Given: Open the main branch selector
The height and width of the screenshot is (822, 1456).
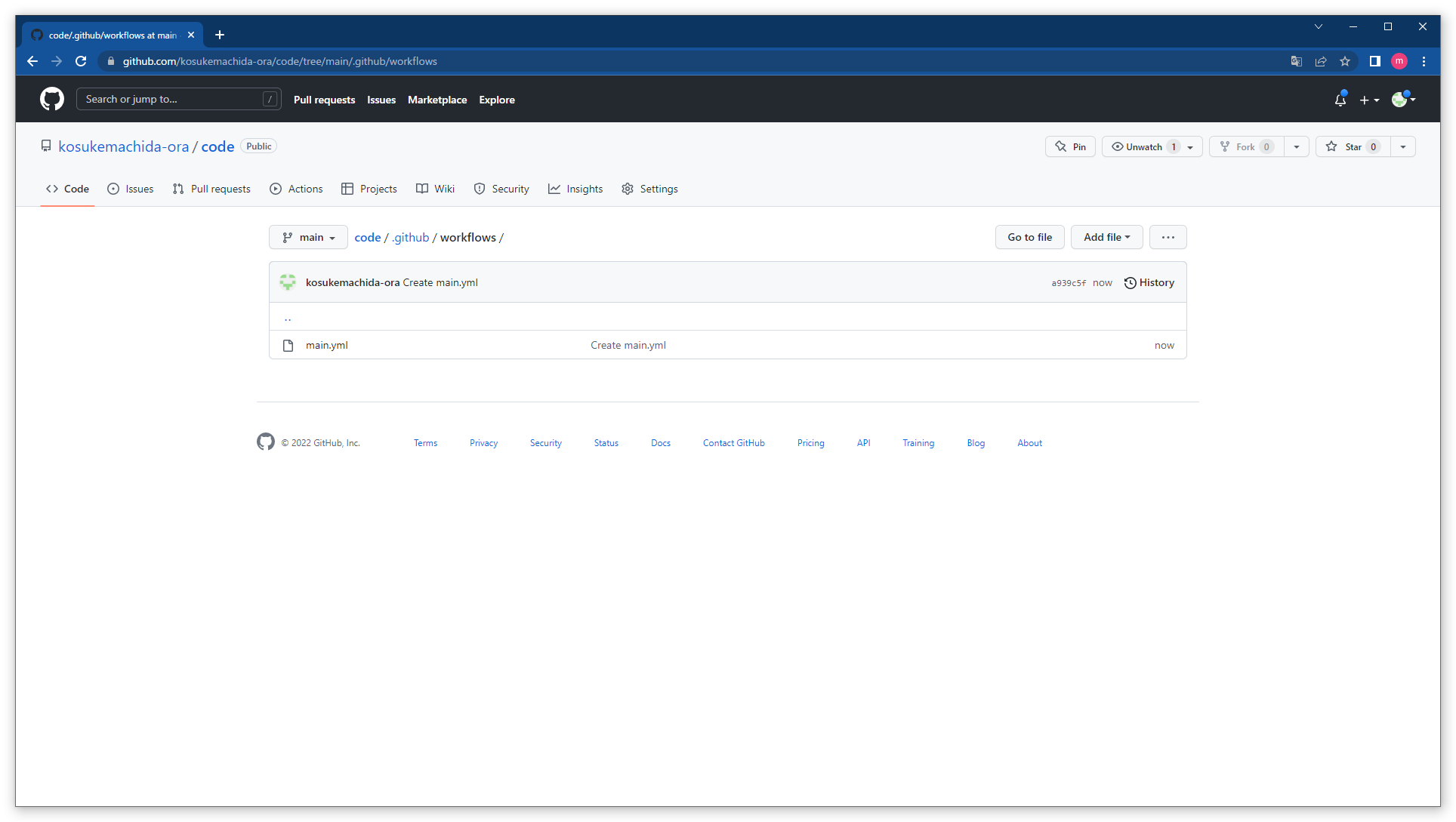Looking at the screenshot, I should [307, 237].
